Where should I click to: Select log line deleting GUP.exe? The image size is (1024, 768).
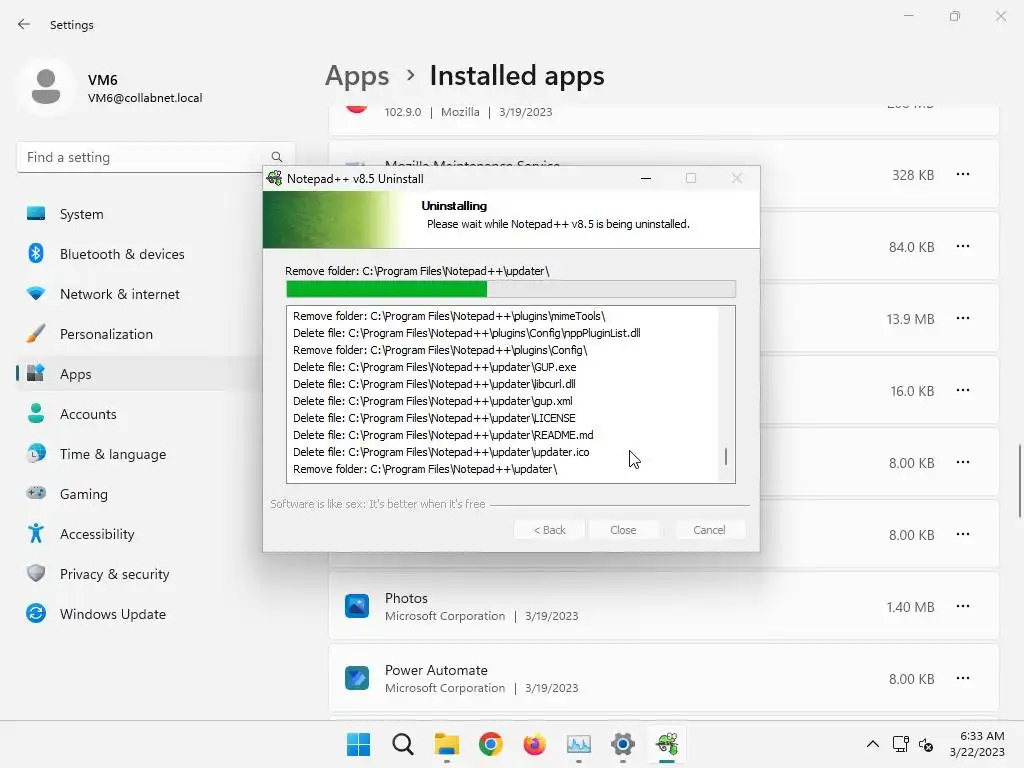pos(435,367)
